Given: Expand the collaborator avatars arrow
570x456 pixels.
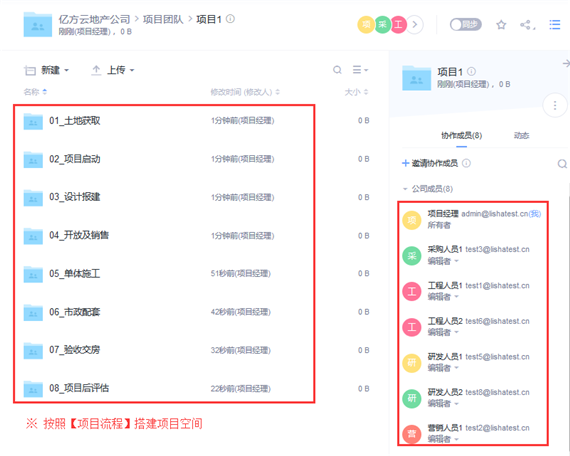Looking at the screenshot, I should point(415,25).
